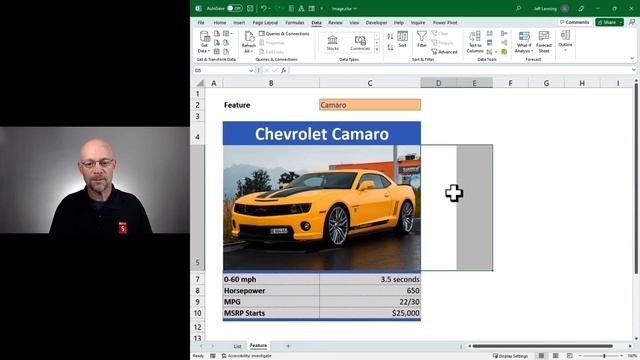Select the orange Camaro input cell
The height and width of the screenshot is (360, 640).
tap(370, 105)
